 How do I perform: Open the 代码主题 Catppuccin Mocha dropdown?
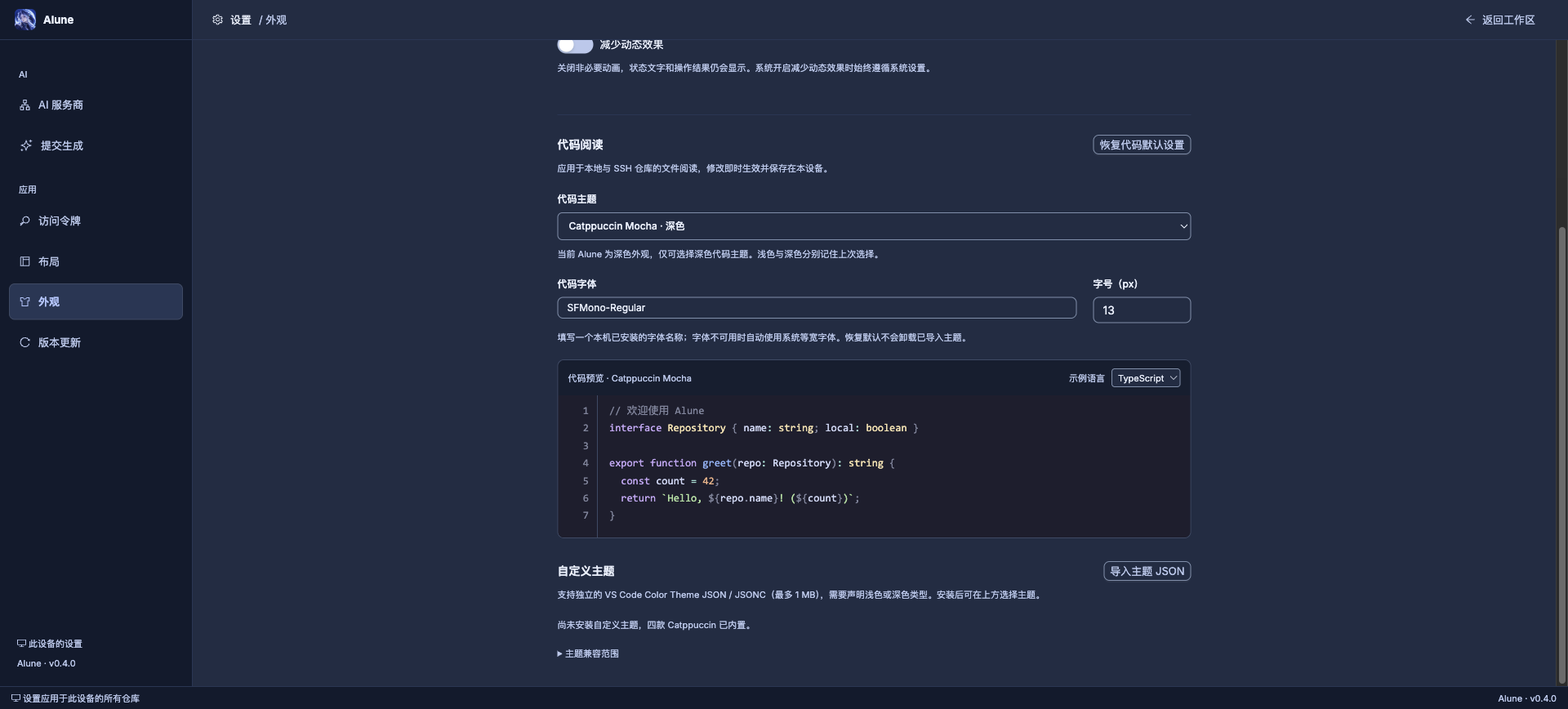pos(874,226)
